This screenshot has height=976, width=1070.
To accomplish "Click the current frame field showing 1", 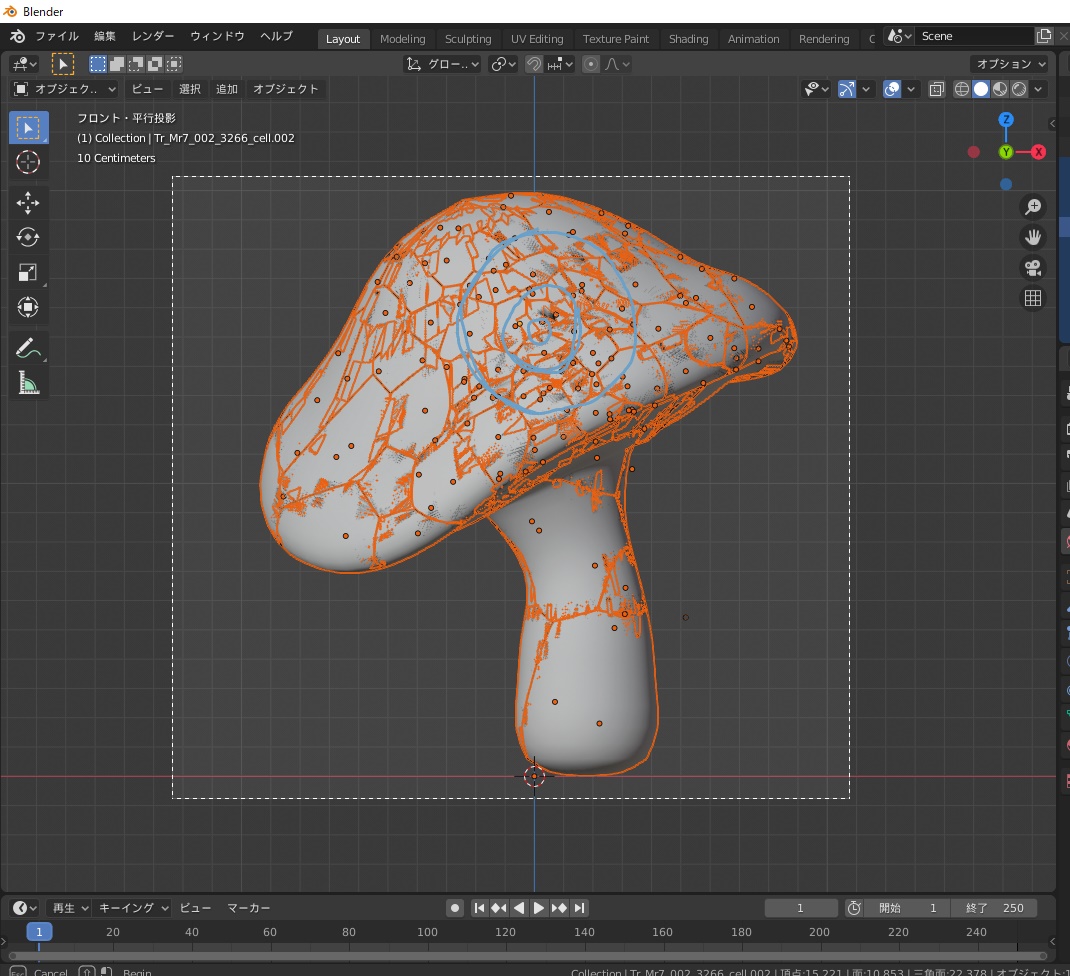I will tap(800, 907).
